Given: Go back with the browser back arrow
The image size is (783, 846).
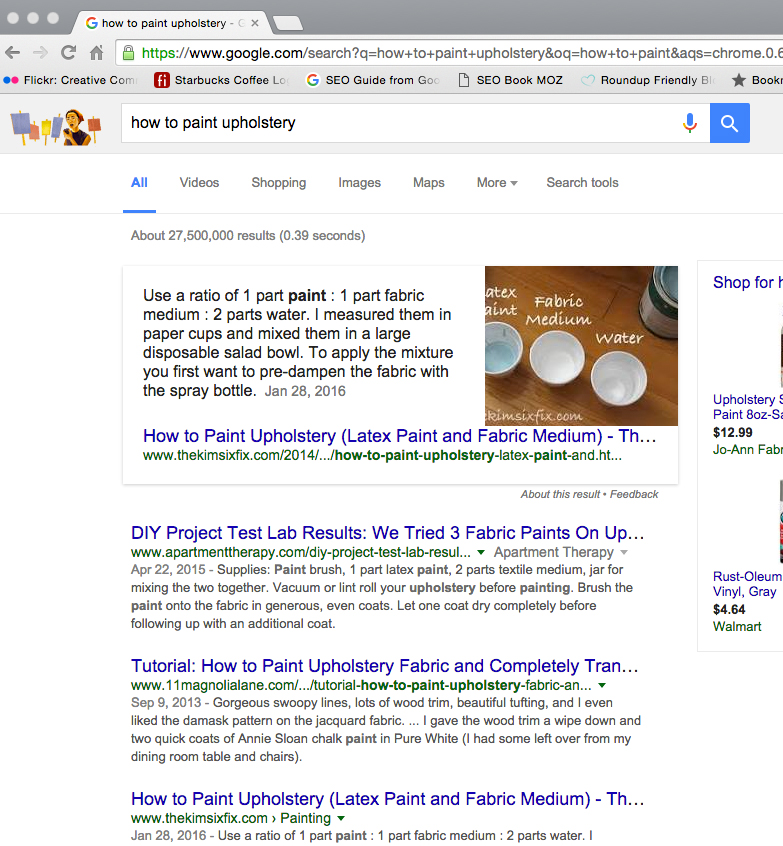Looking at the screenshot, I should coord(12,53).
